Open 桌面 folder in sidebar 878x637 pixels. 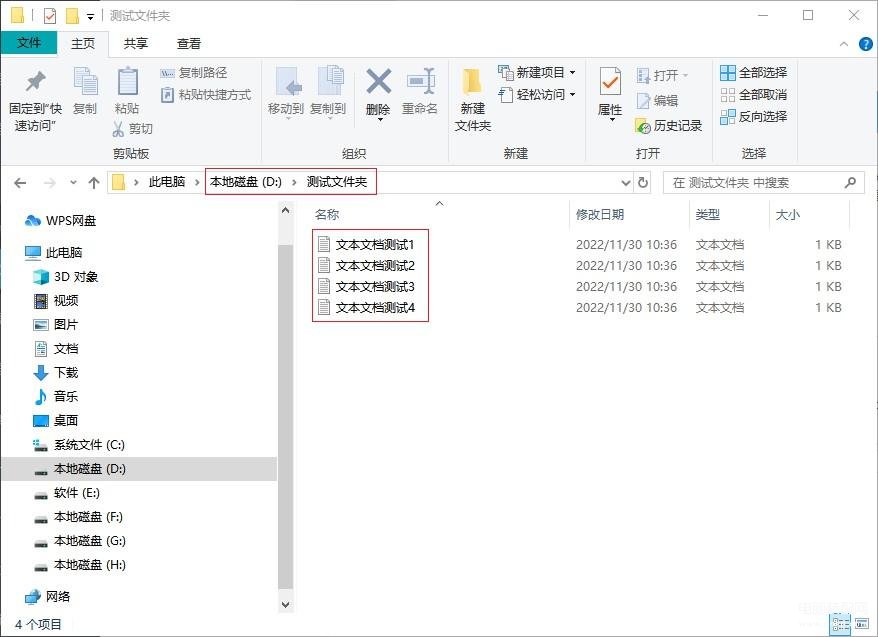[x=56, y=420]
